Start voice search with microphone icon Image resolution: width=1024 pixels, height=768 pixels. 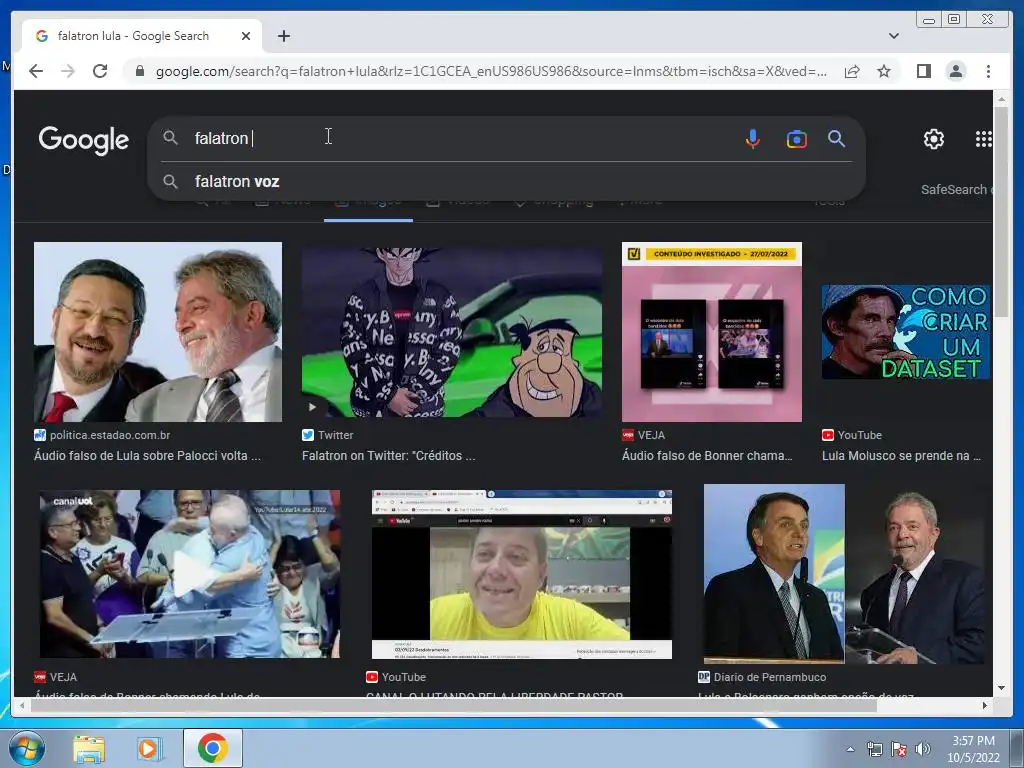coord(752,138)
